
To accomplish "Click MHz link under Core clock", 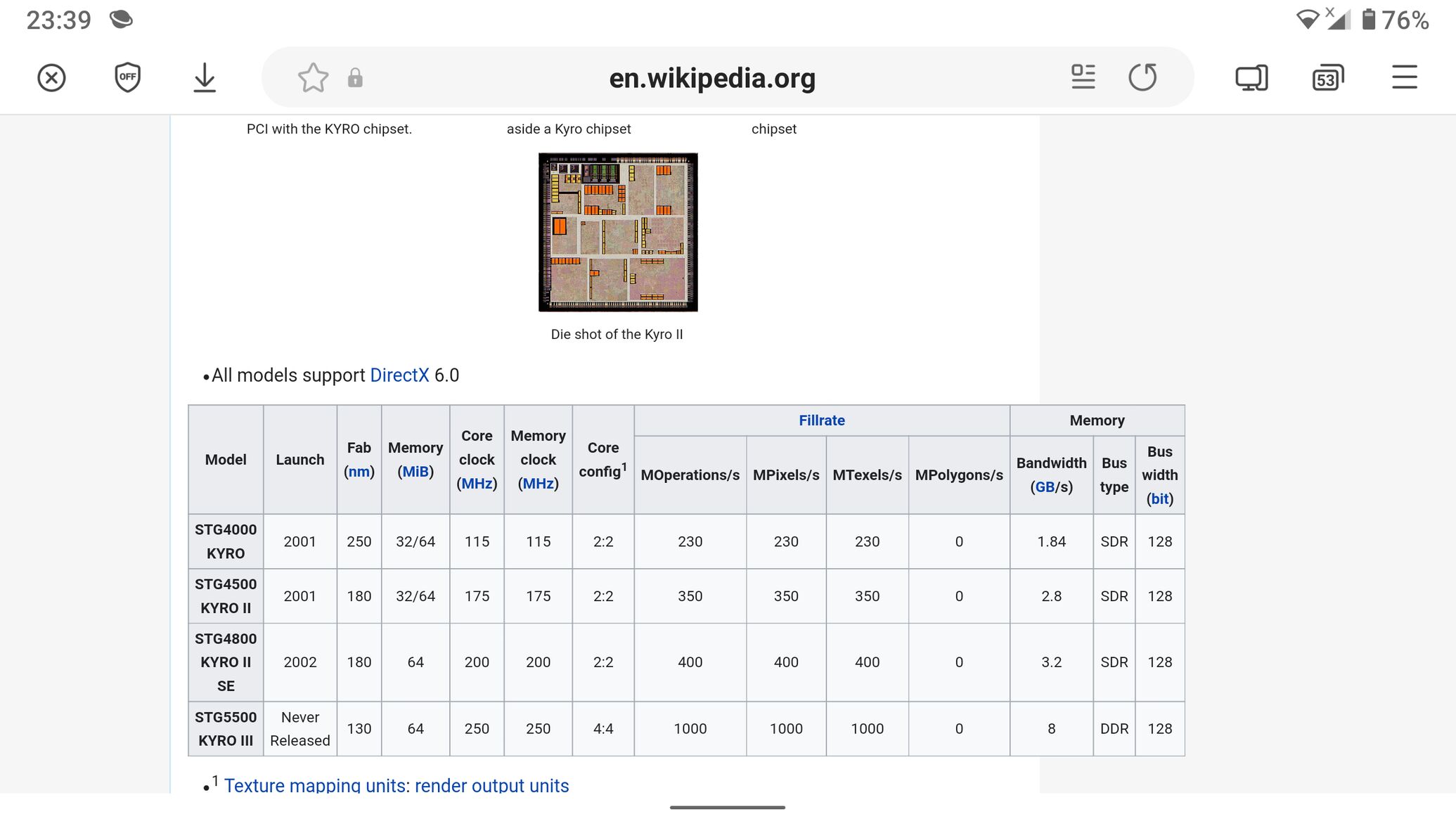I will [x=477, y=484].
